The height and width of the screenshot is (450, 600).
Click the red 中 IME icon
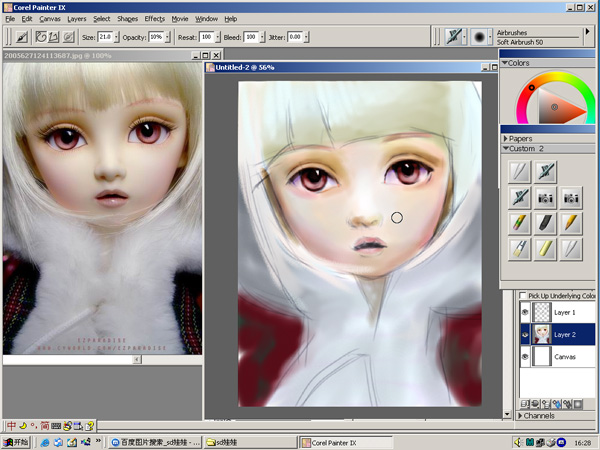(11, 426)
